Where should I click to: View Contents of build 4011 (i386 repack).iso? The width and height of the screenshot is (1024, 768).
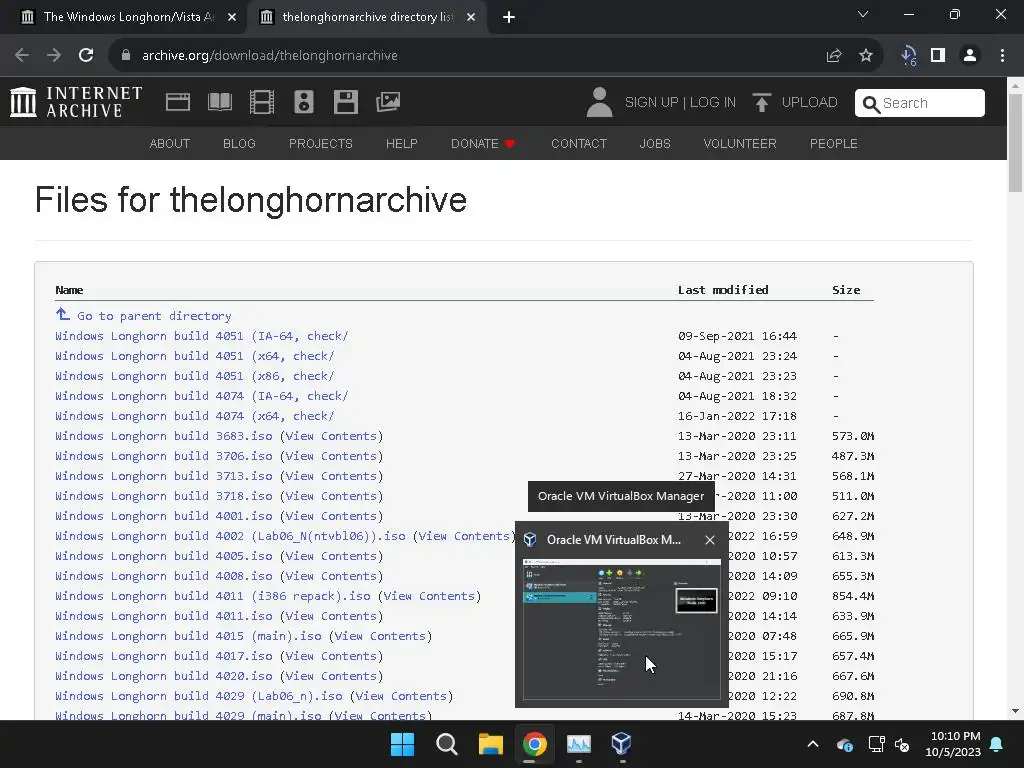[429, 596]
